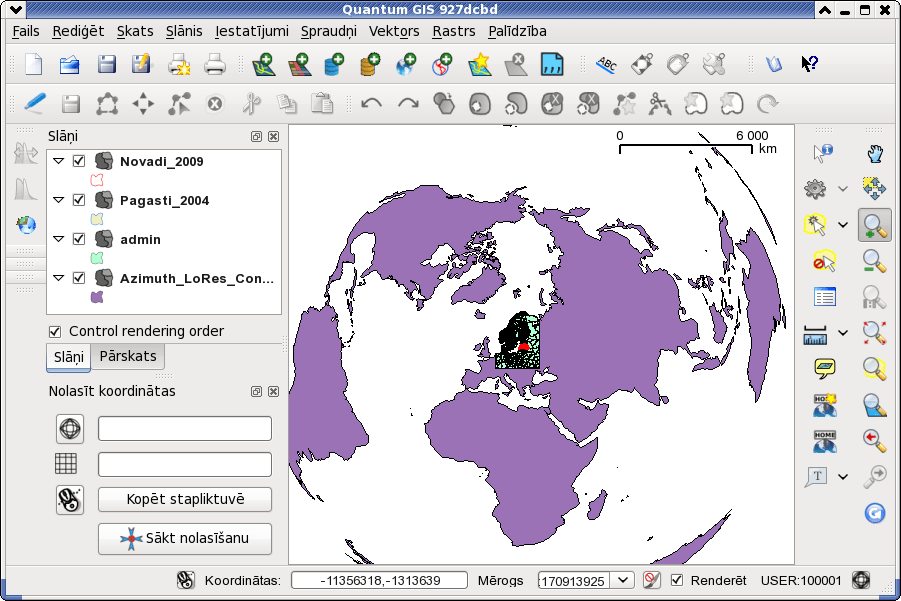This screenshot has width=901, height=601.
Task: Click the purple Azimuth layer symbol swatch
Action: pyautogui.click(x=97, y=297)
